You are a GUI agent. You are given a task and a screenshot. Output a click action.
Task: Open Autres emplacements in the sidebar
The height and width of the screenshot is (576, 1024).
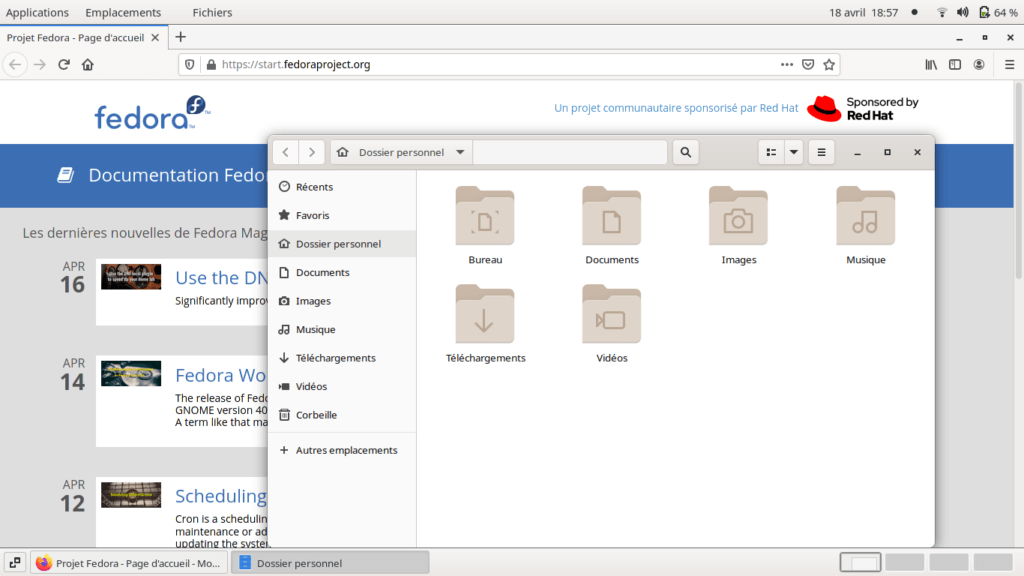pyautogui.click(x=342, y=450)
